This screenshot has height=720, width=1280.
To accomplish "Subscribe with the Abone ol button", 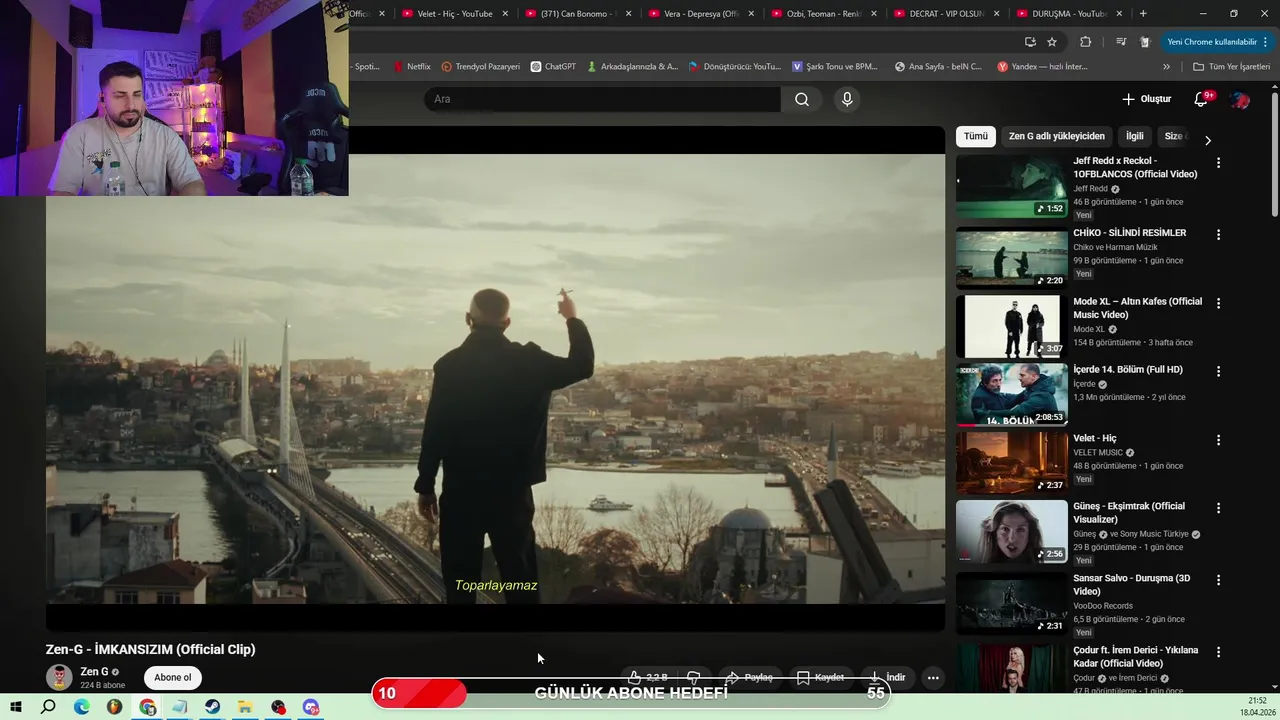I will [172, 677].
